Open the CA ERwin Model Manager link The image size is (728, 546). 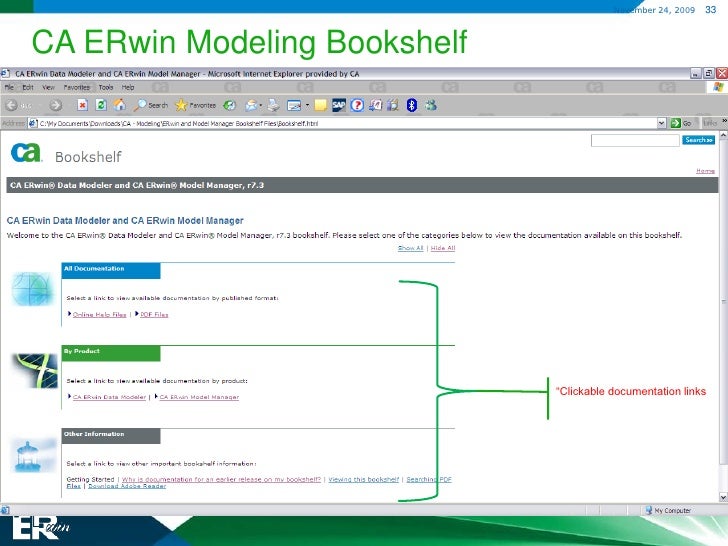click(x=199, y=397)
